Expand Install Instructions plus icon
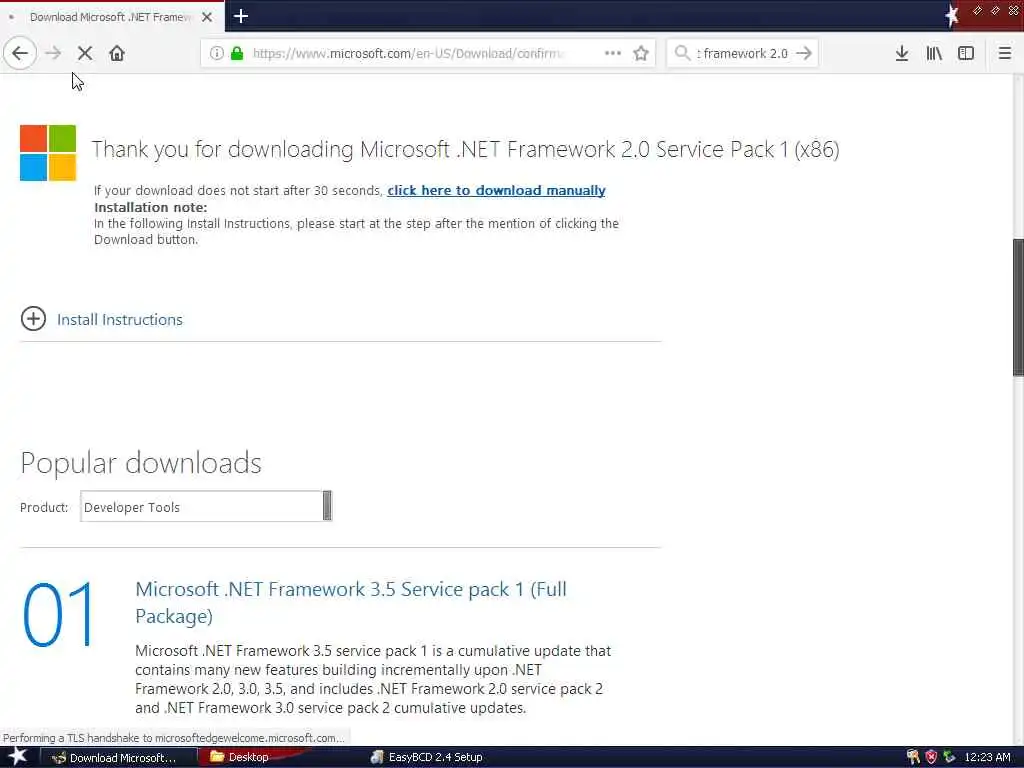The width and height of the screenshot is (1024, 768). click(33, 319)
